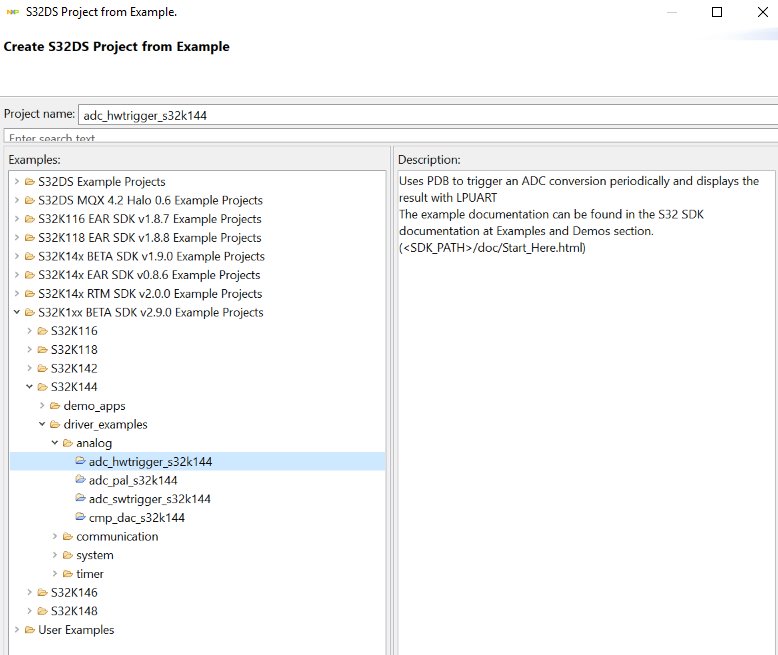Click the S32K118 subfolder icon
Viewport: 778px width, 655px height.
[43, 350]
